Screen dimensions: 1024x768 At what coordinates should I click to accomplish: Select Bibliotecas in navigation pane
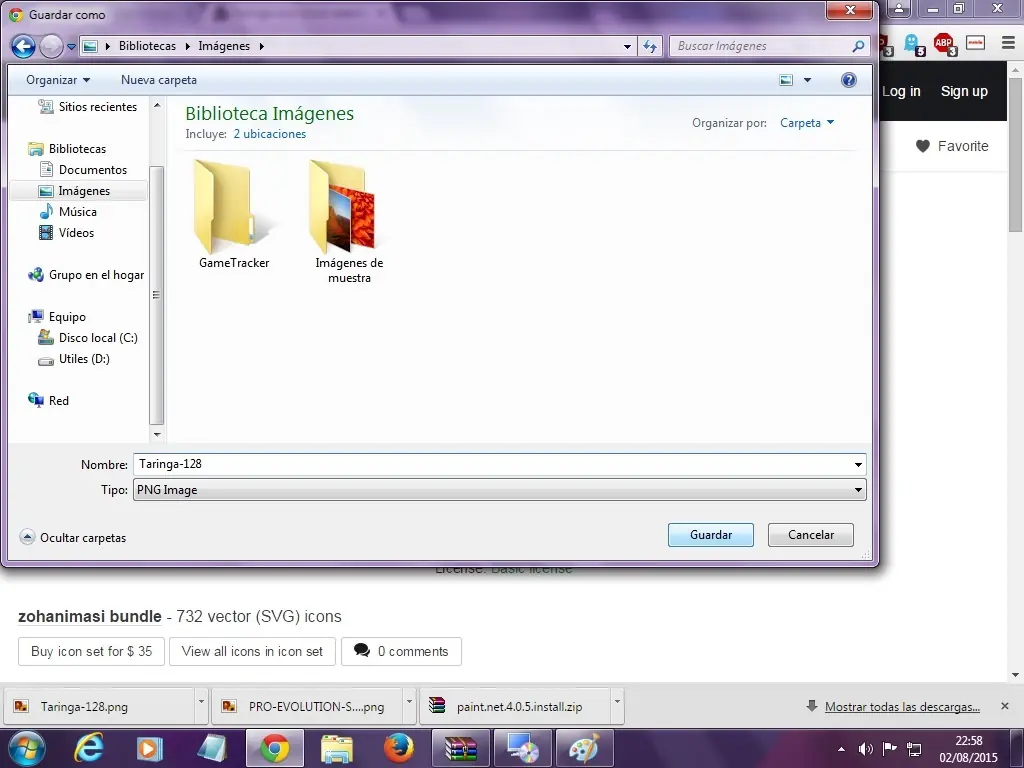(x=67, y=149)
